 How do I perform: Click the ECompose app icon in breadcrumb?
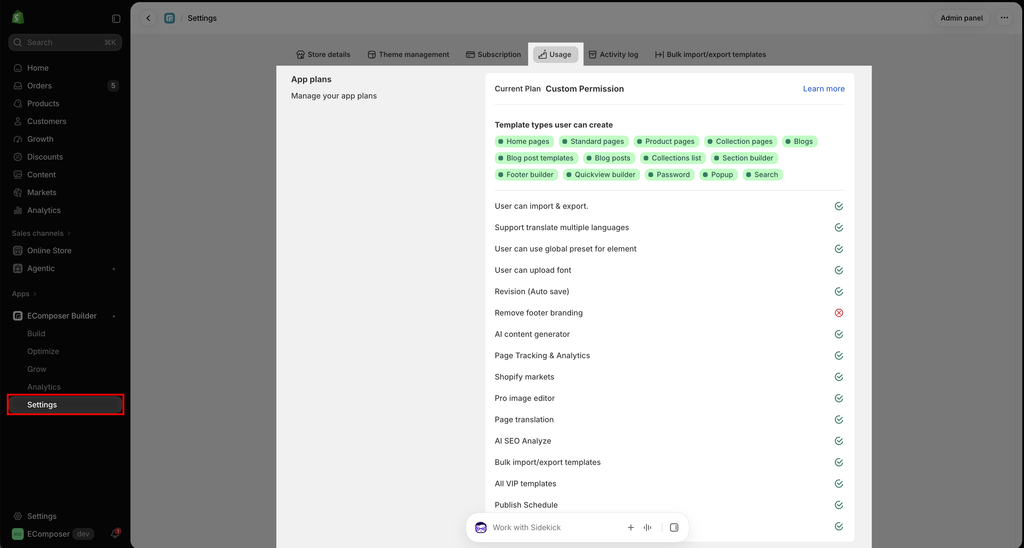(170, 18)
